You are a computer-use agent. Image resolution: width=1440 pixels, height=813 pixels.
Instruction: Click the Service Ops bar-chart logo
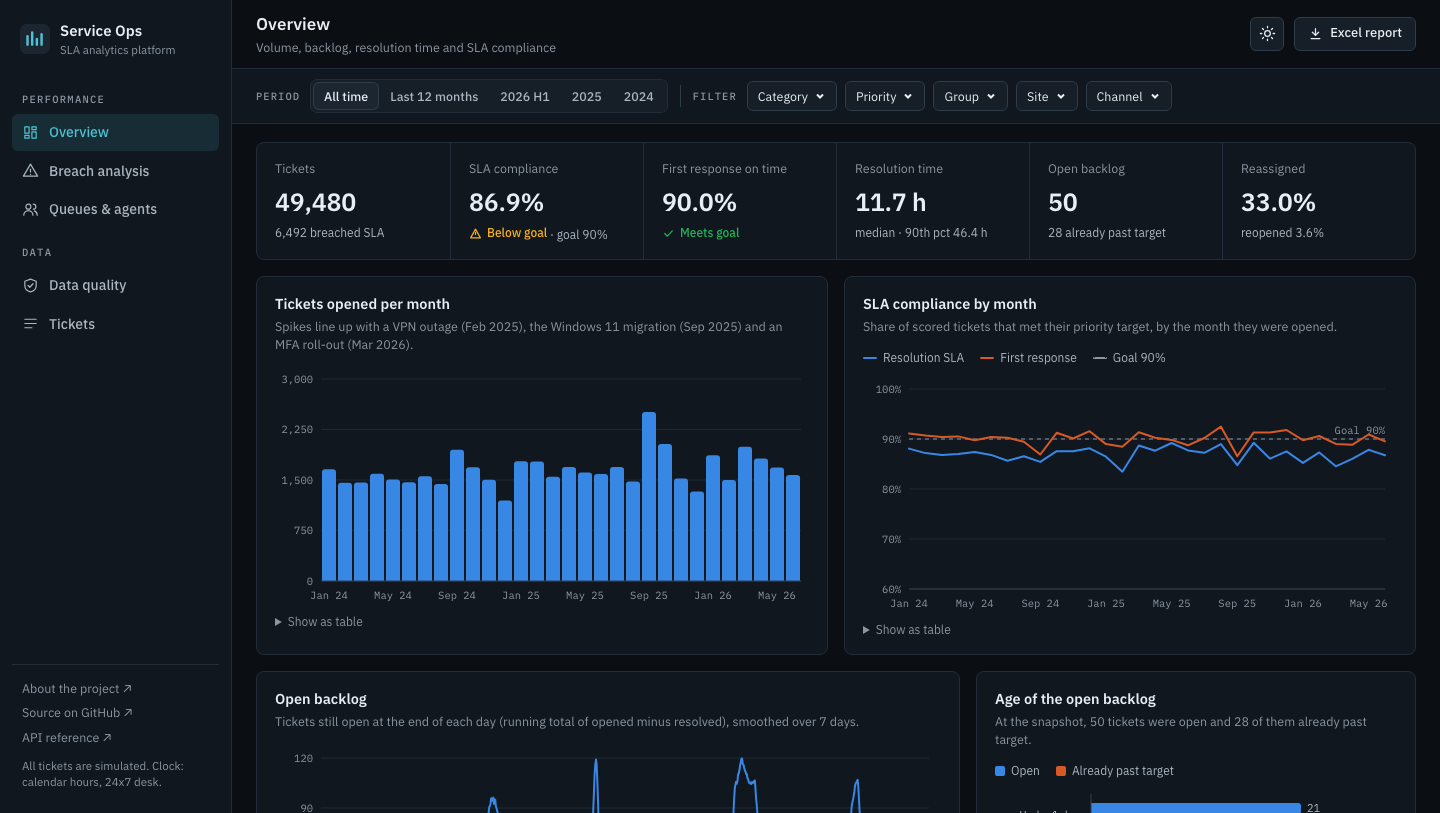click(35, 39)
